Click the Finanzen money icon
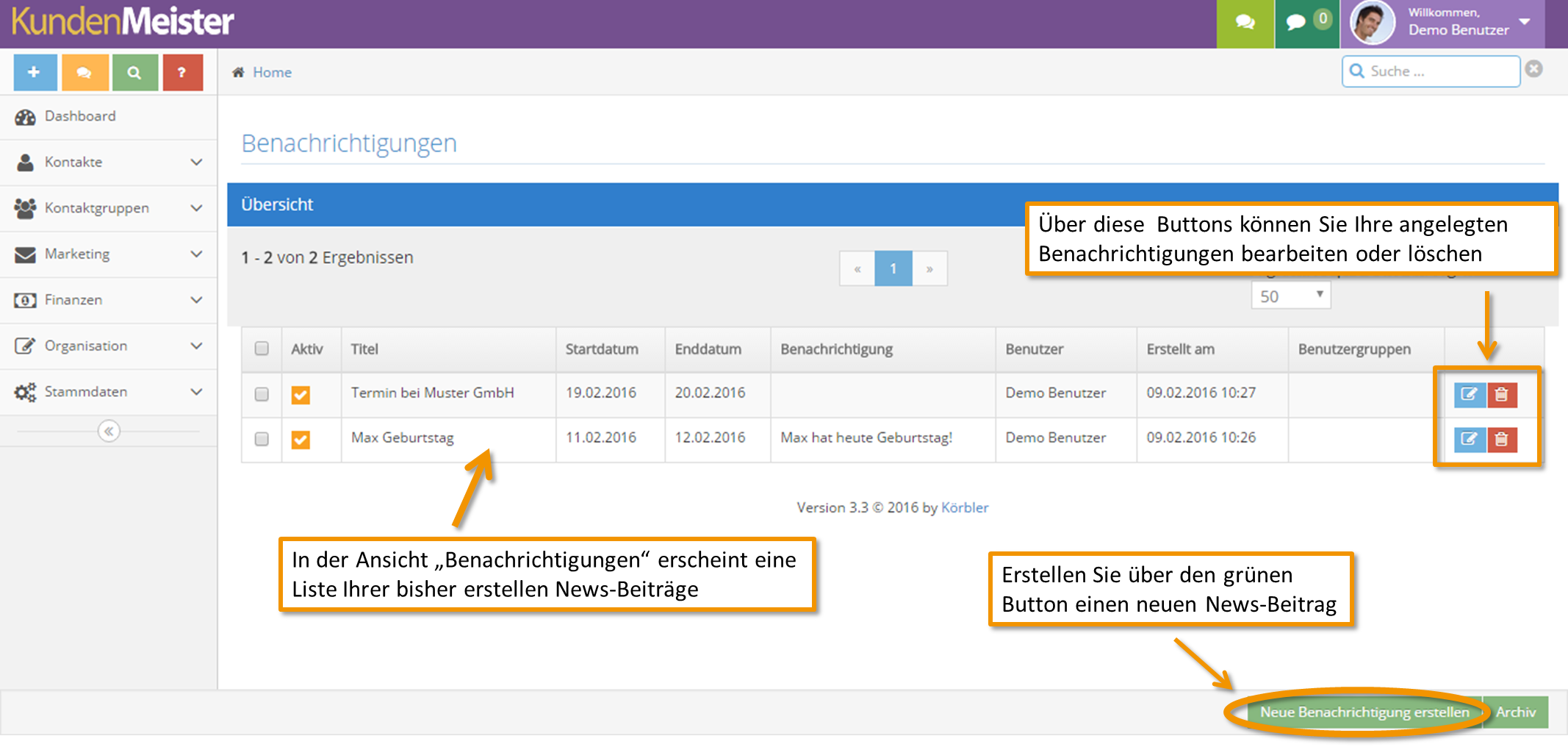Image resolution: width=1568 pixels, height=747 pixels. point(25,300)
